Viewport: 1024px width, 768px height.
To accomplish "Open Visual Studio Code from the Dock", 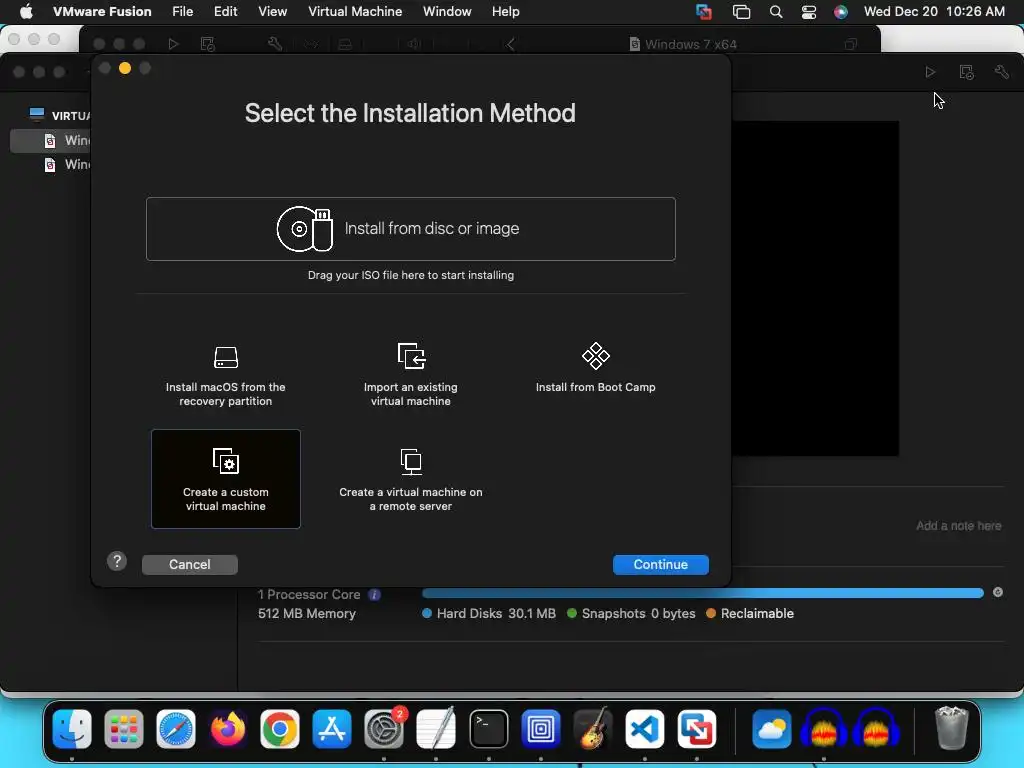I will (645, 729).
